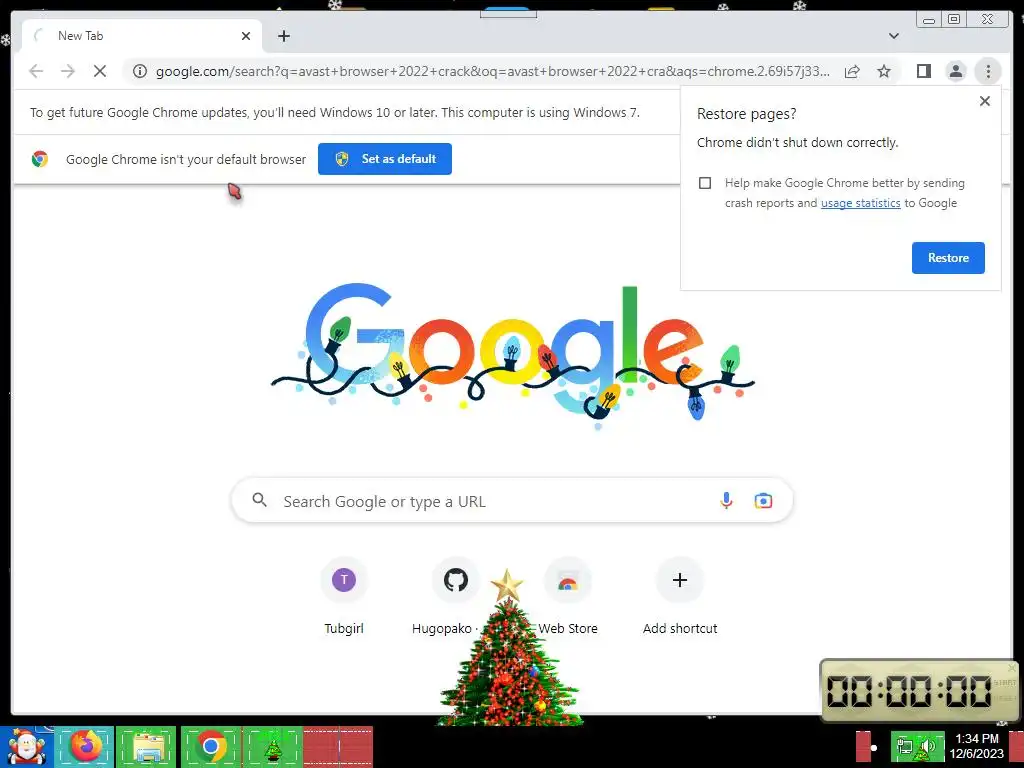Enable sending crash reports checkbox

[705, 183]
